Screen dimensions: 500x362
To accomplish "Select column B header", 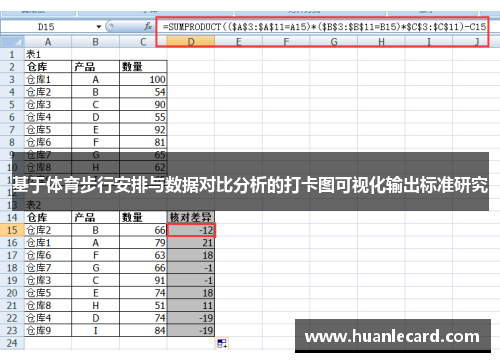I will pos(95,42).
